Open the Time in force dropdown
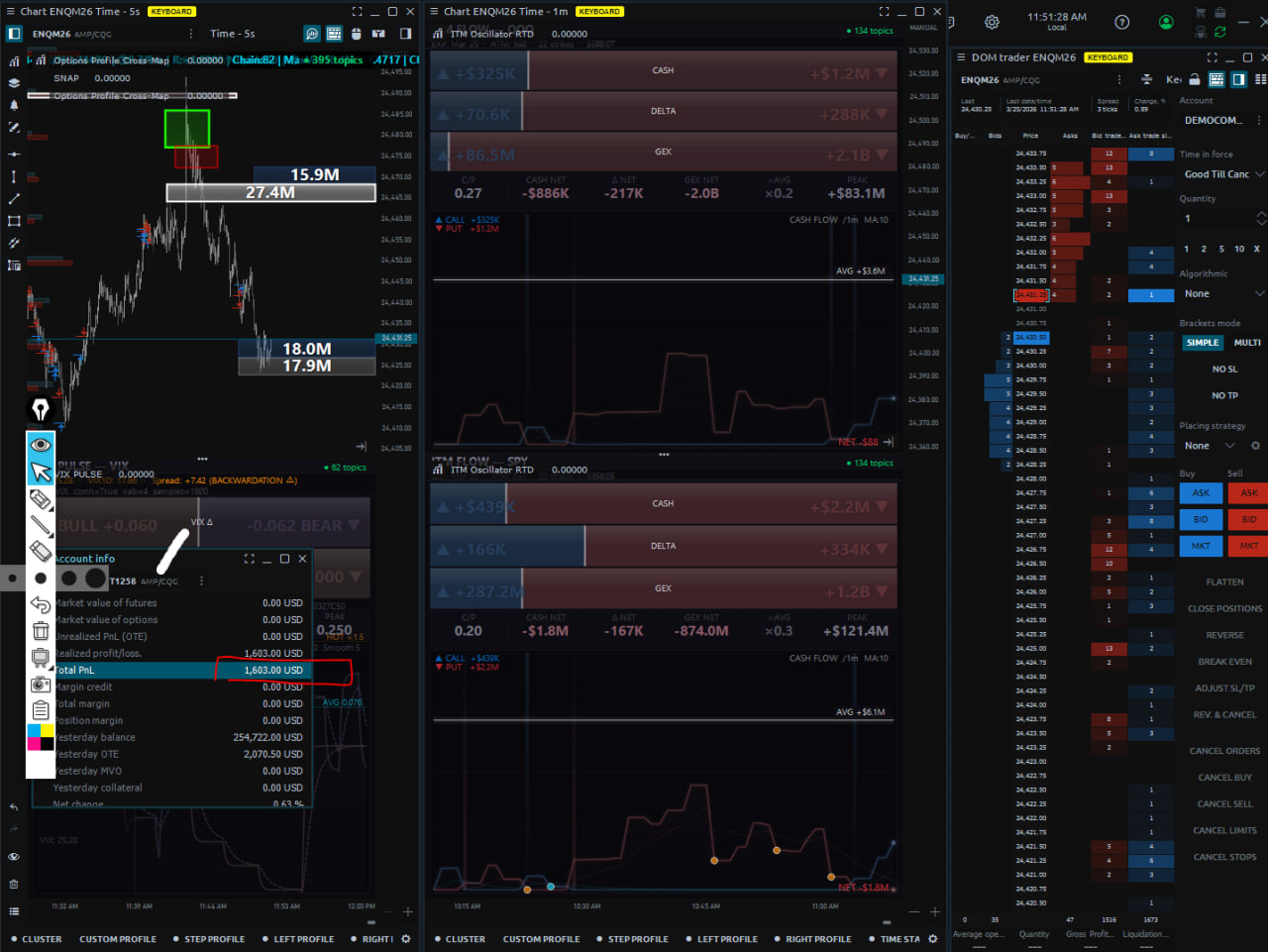Viewport: 1268px width, 952px height. pos(1223,174)
